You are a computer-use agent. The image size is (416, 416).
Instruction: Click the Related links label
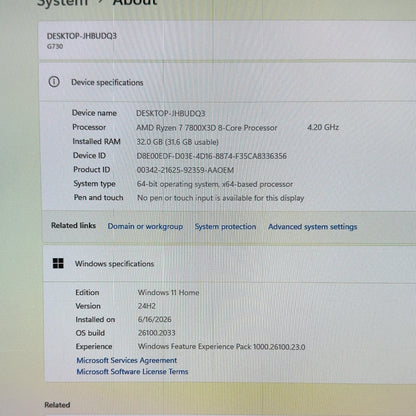(73, 226)
